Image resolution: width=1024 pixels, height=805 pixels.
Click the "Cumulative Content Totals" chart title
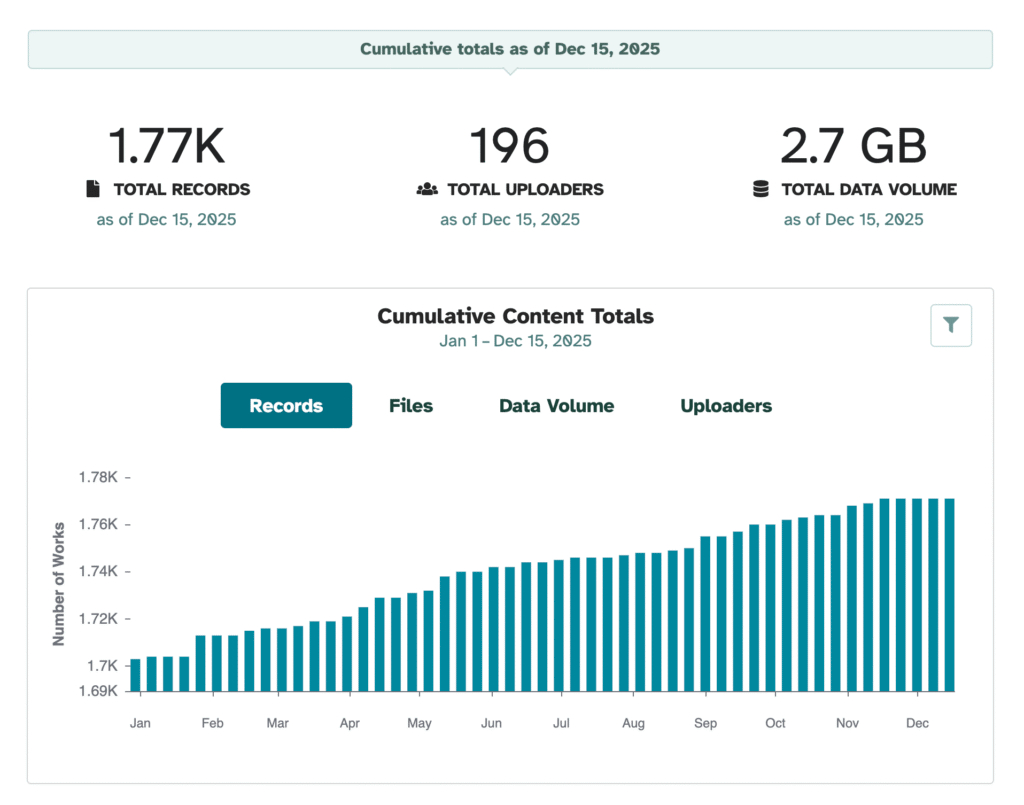[x=515, y=316]
